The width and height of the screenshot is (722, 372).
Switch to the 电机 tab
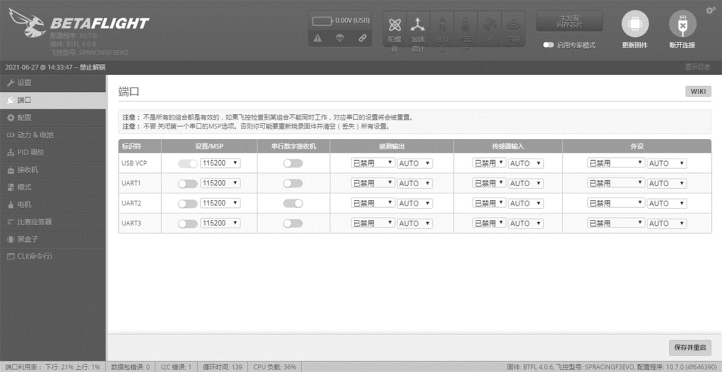pyautogui.click(x=53, y=205)
